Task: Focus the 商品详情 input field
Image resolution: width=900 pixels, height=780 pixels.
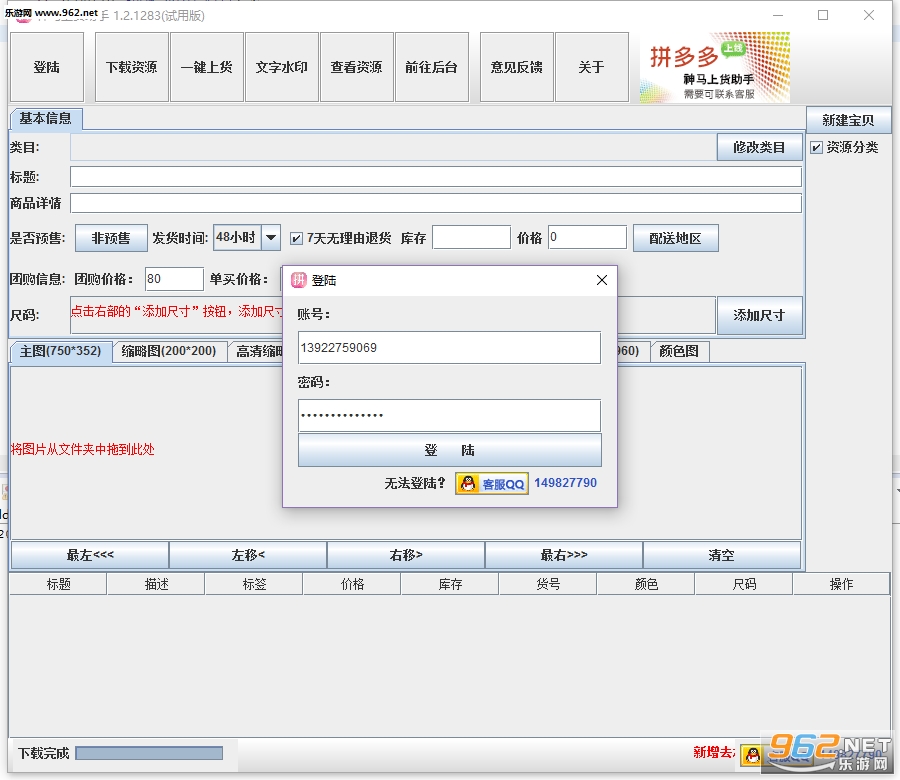Action: 436,203
